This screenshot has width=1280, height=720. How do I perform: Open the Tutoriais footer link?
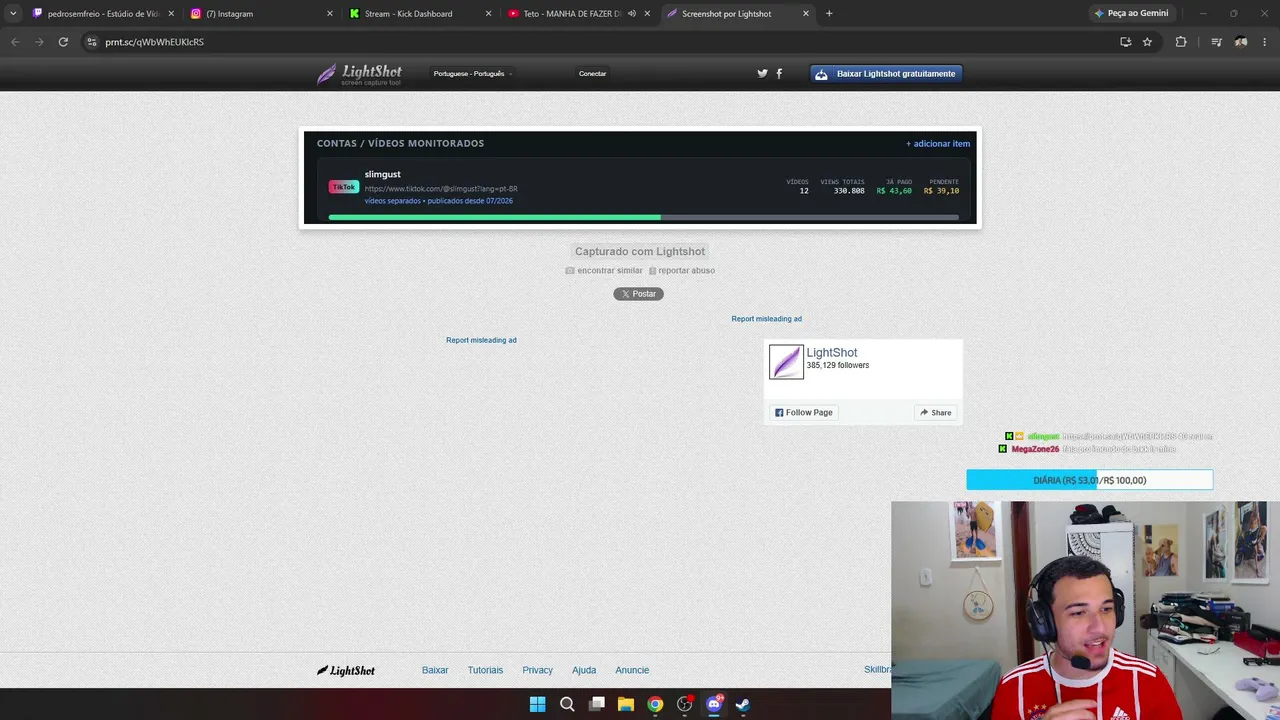coord(485,670)
